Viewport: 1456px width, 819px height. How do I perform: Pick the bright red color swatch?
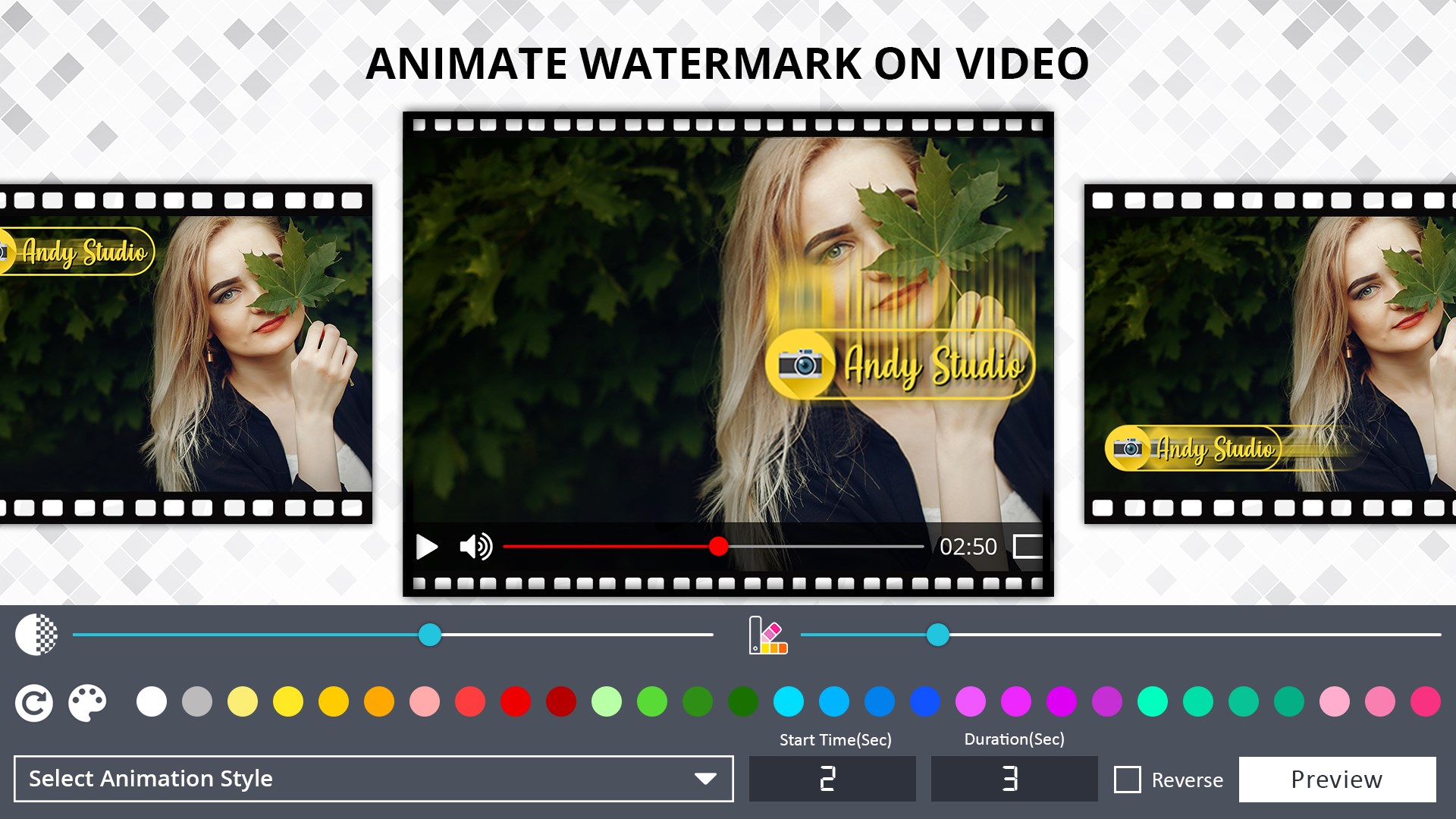coord(516,701)
